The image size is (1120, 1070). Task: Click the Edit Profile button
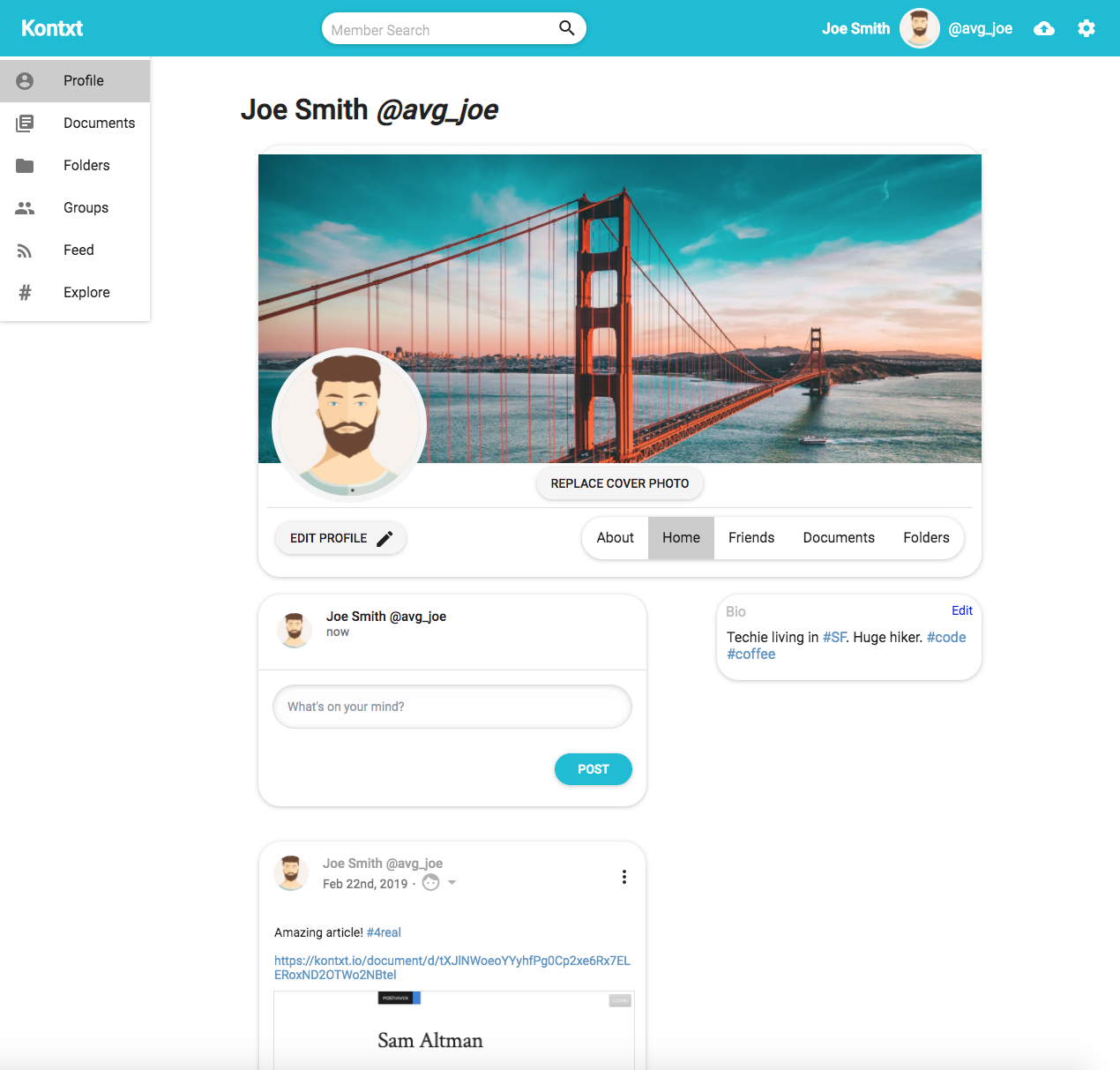tap(340, 538)
